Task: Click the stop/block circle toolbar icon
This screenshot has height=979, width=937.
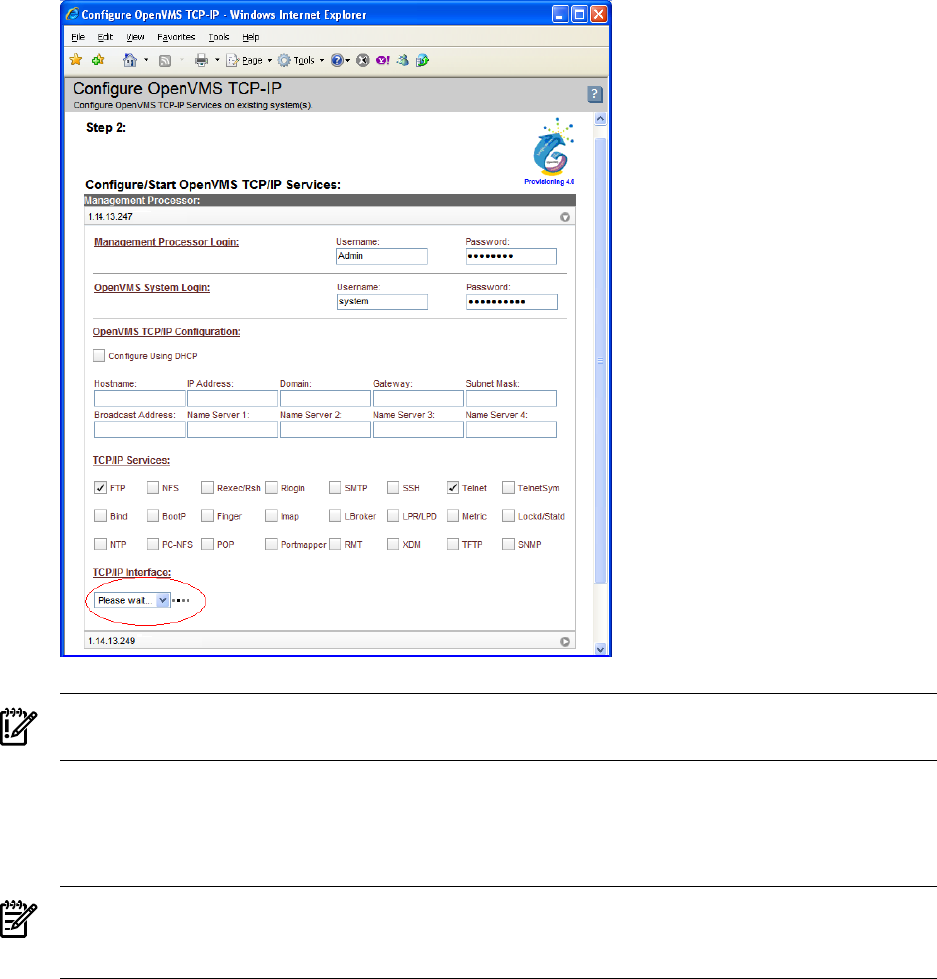Action: tap(363, 60)
